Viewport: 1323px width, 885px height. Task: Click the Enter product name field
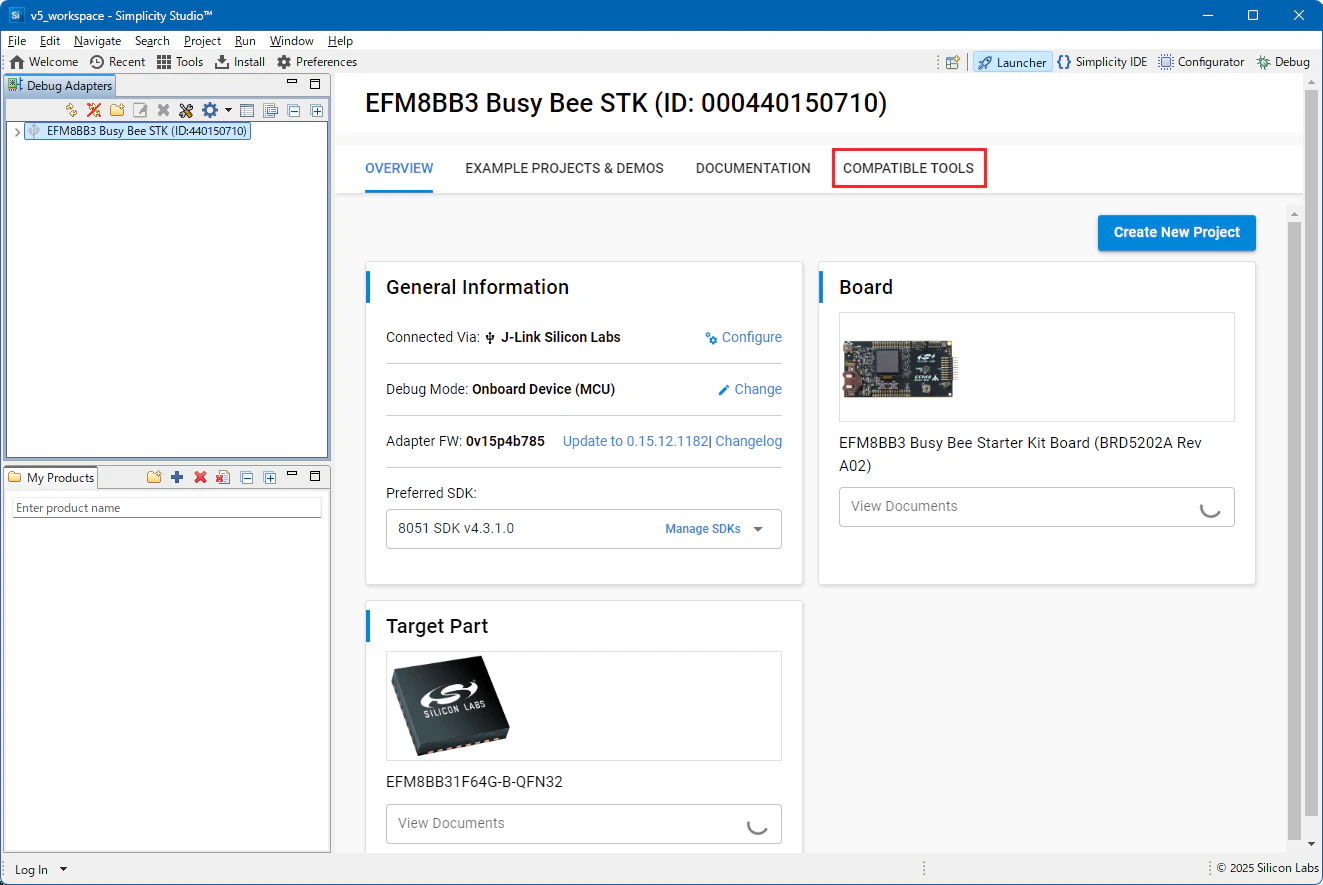(x=167, y=508)
